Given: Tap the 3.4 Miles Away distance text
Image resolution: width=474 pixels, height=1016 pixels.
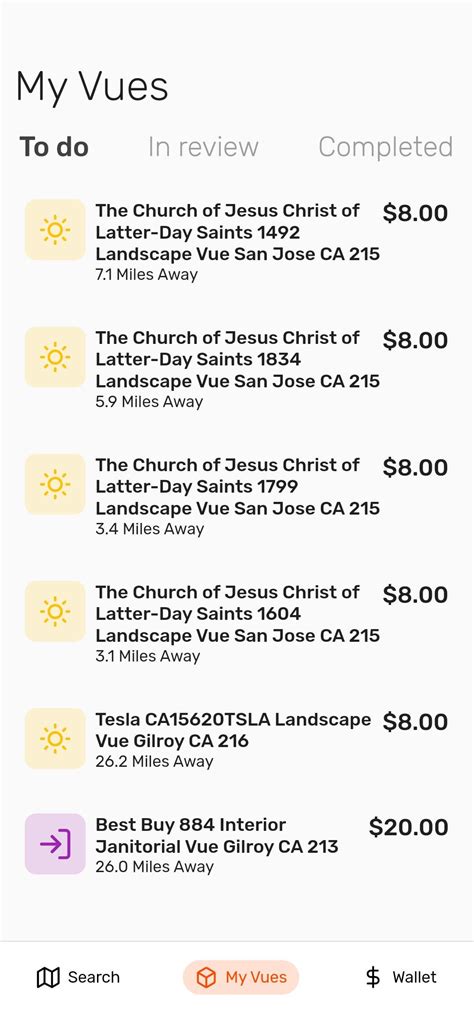Looking at the screenshot, I should point(150,529).
